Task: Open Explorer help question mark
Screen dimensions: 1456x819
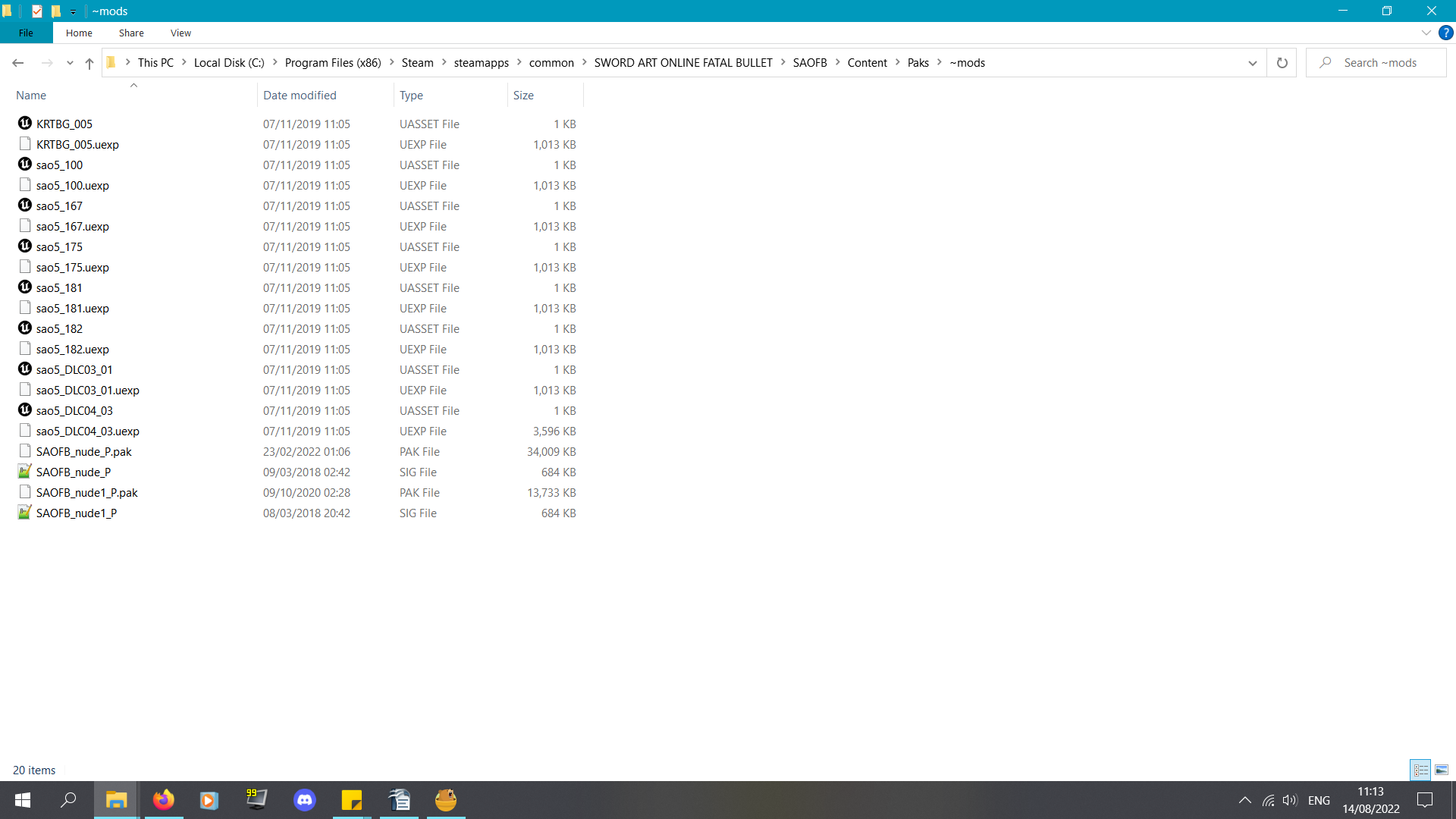Action: tap(1446, 33)
